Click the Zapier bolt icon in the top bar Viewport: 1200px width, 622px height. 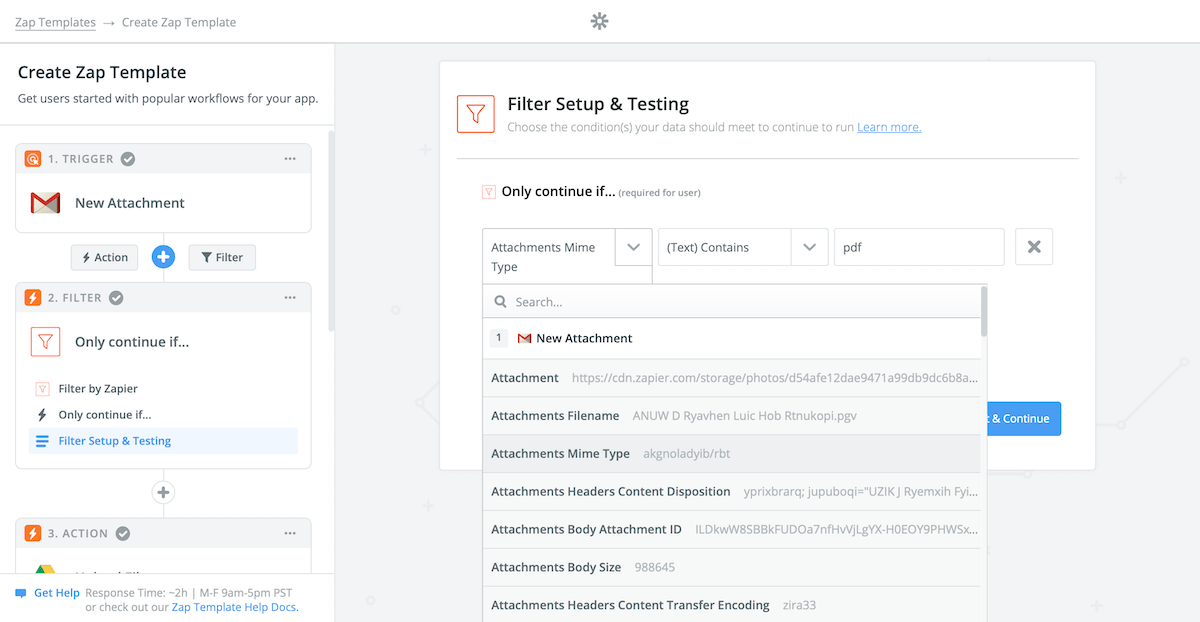599,20
